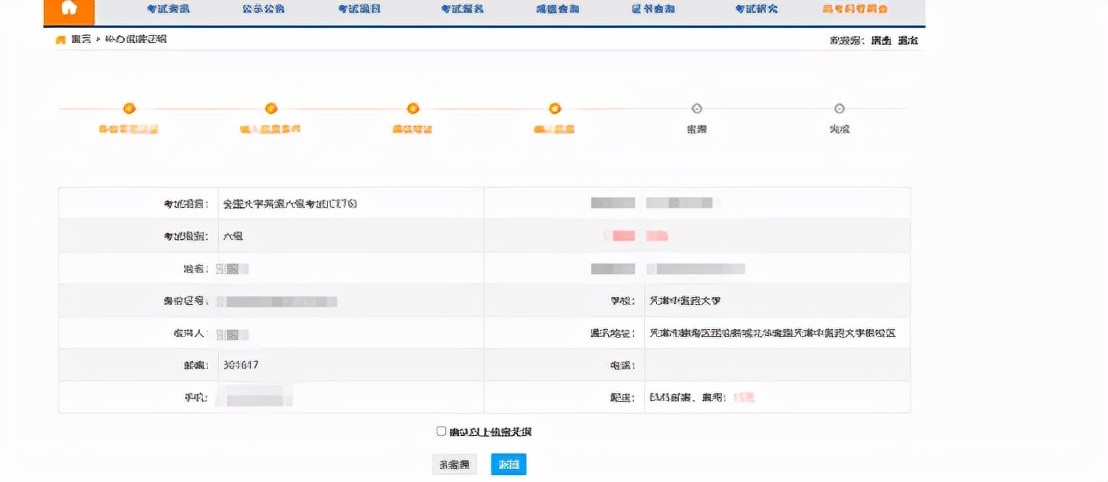Image resolution: width=1108 pixels, height=482 pixels.
Task: Open first nav menu item beside home
Action: pyautogui.click(x=168, y=9)
